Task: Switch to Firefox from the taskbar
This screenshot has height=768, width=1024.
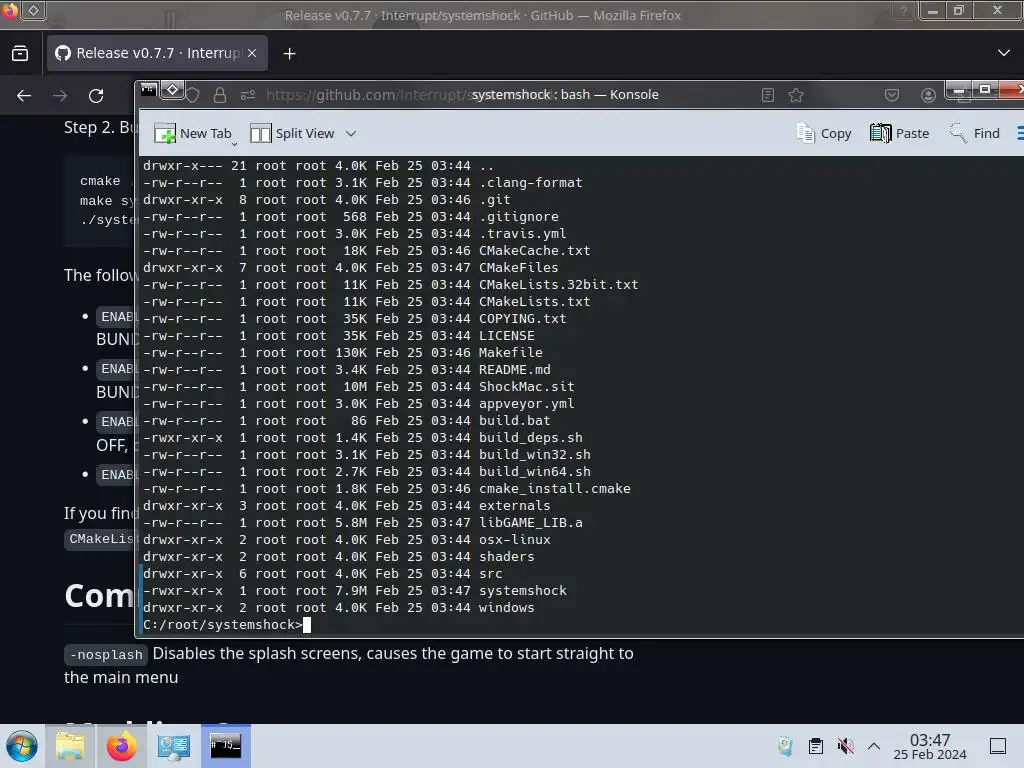Action: [121, 746]
